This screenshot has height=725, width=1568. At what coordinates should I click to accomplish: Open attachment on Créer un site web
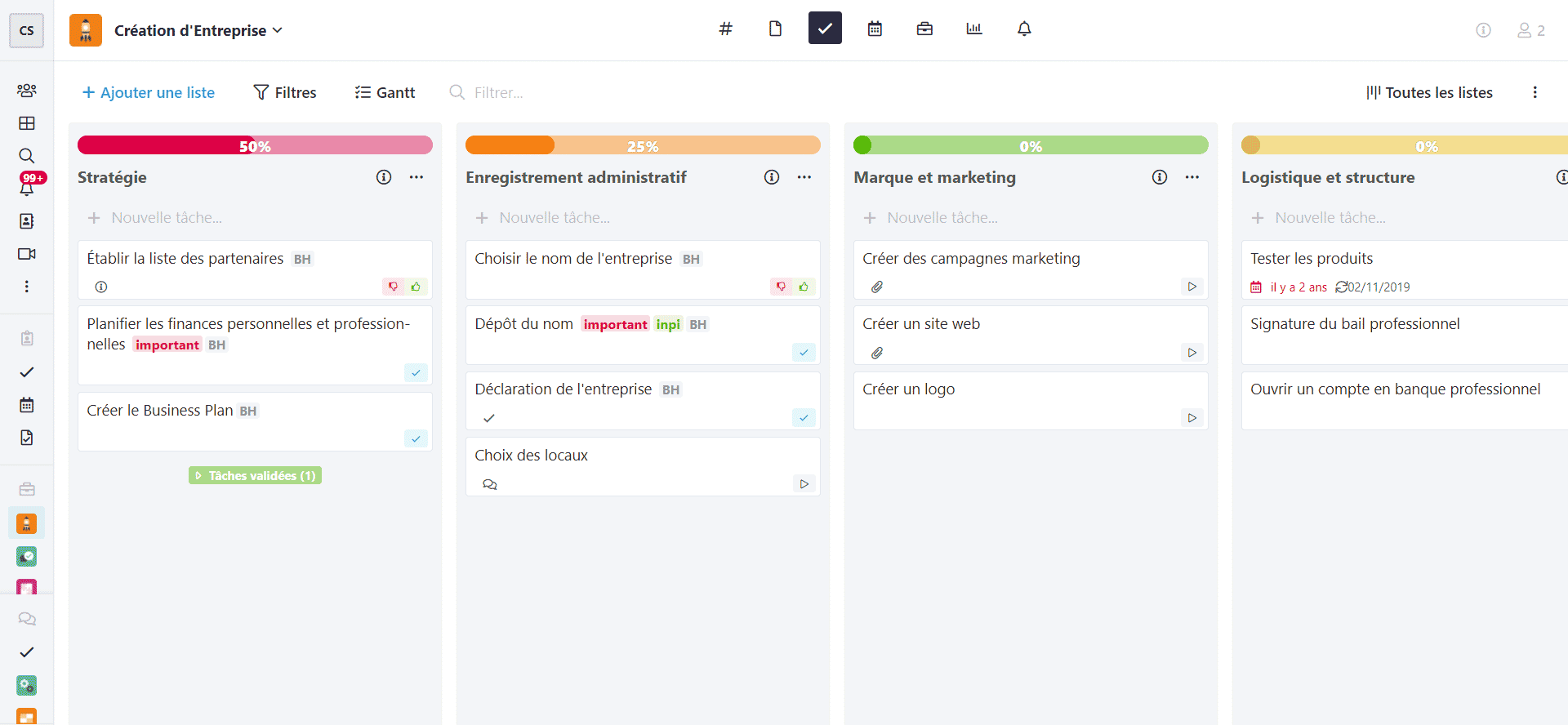[877, 353]
